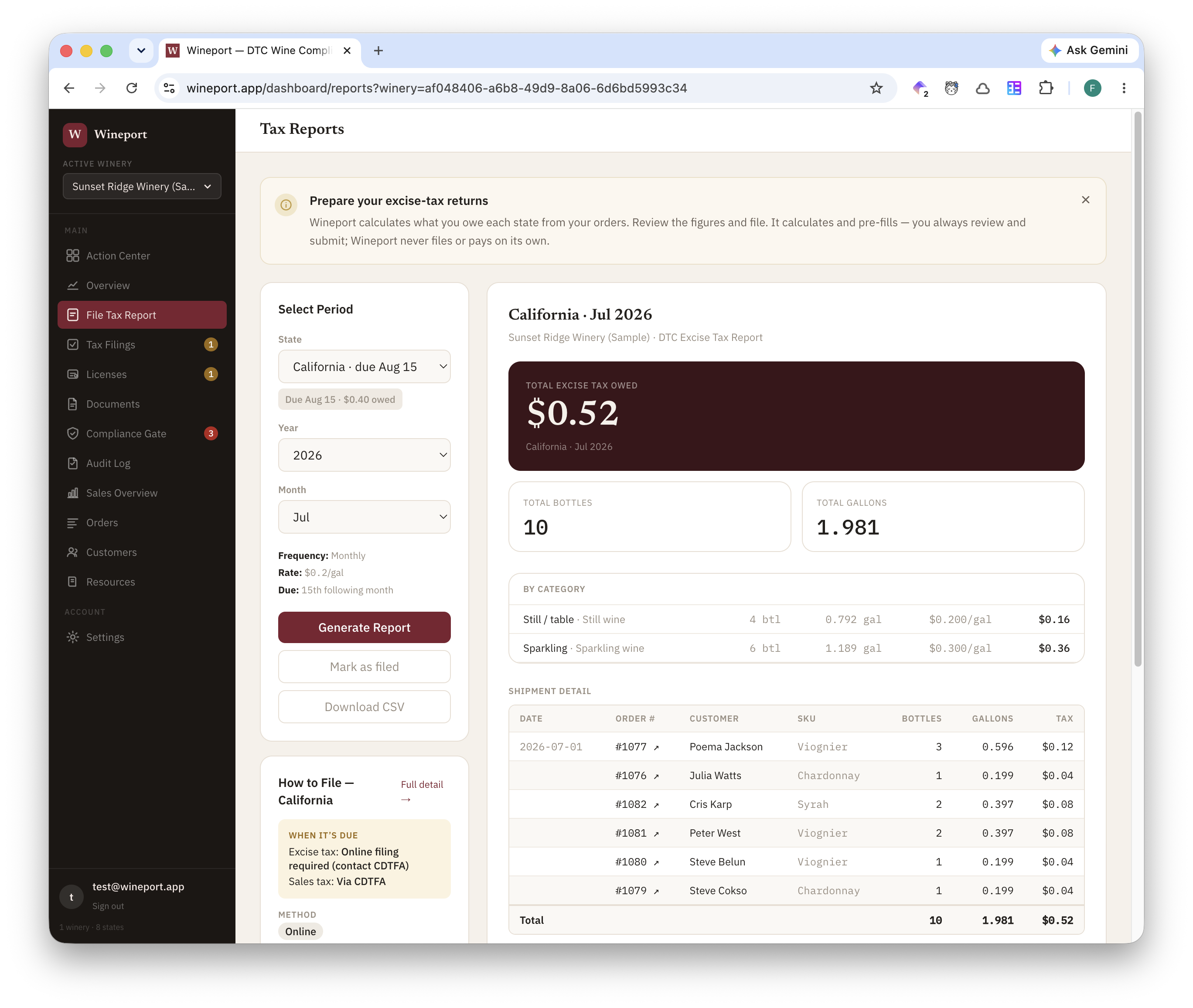Expand the Sunset Ridge Winery selector

click(x=142, y=186)
